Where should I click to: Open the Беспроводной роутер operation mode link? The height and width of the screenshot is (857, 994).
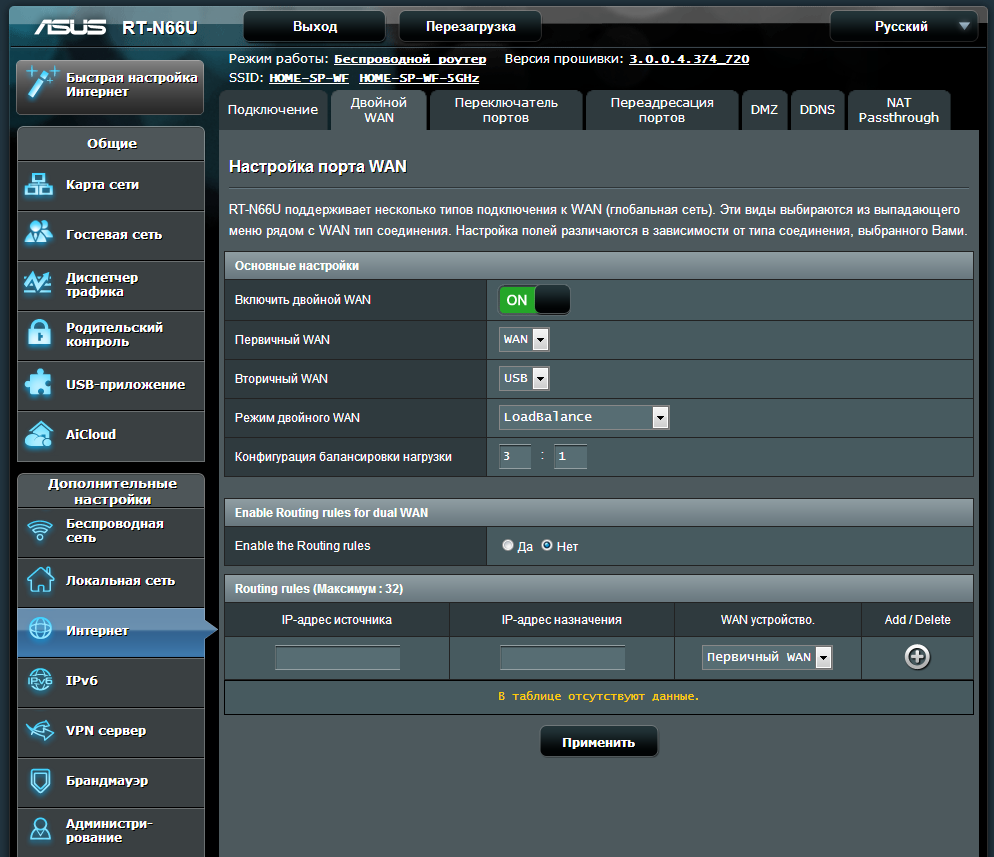410,59
